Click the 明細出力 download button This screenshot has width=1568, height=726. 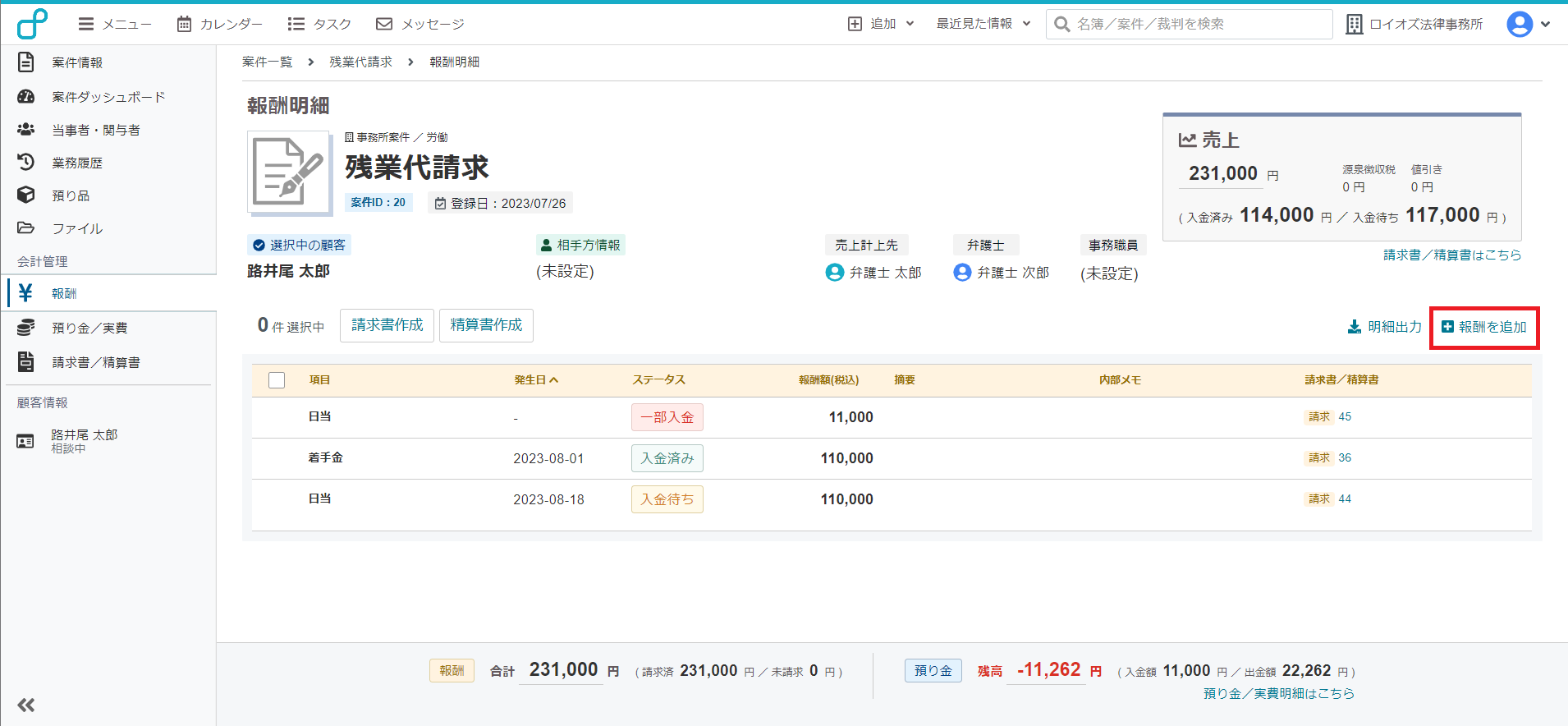pos(1384,327)
